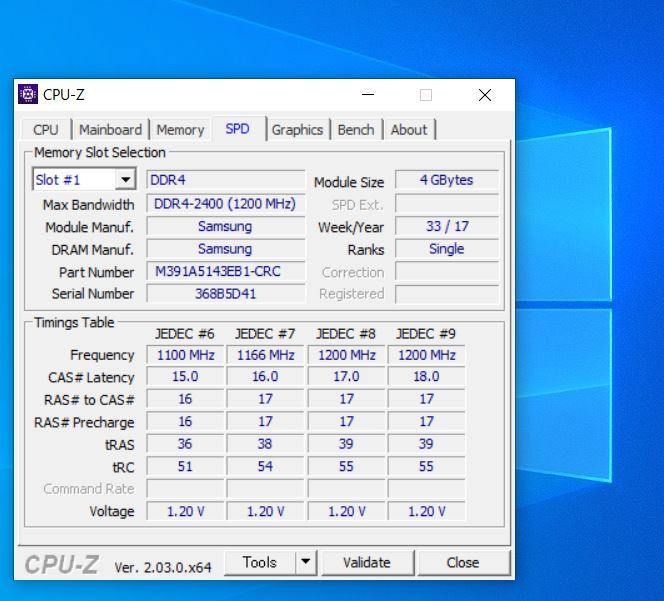Open the CPU tab
Viewport: 664px width, 601px height.
[46, 130]
